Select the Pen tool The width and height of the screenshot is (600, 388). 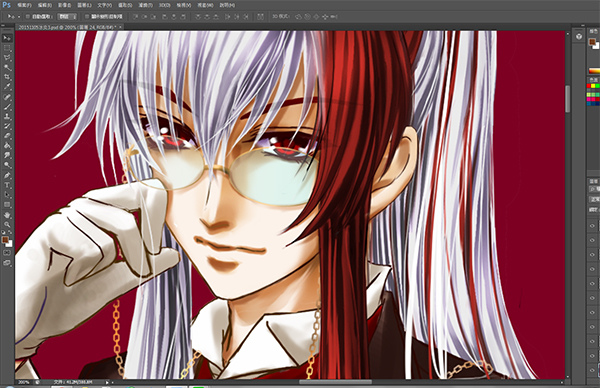[x=7, y=175]
